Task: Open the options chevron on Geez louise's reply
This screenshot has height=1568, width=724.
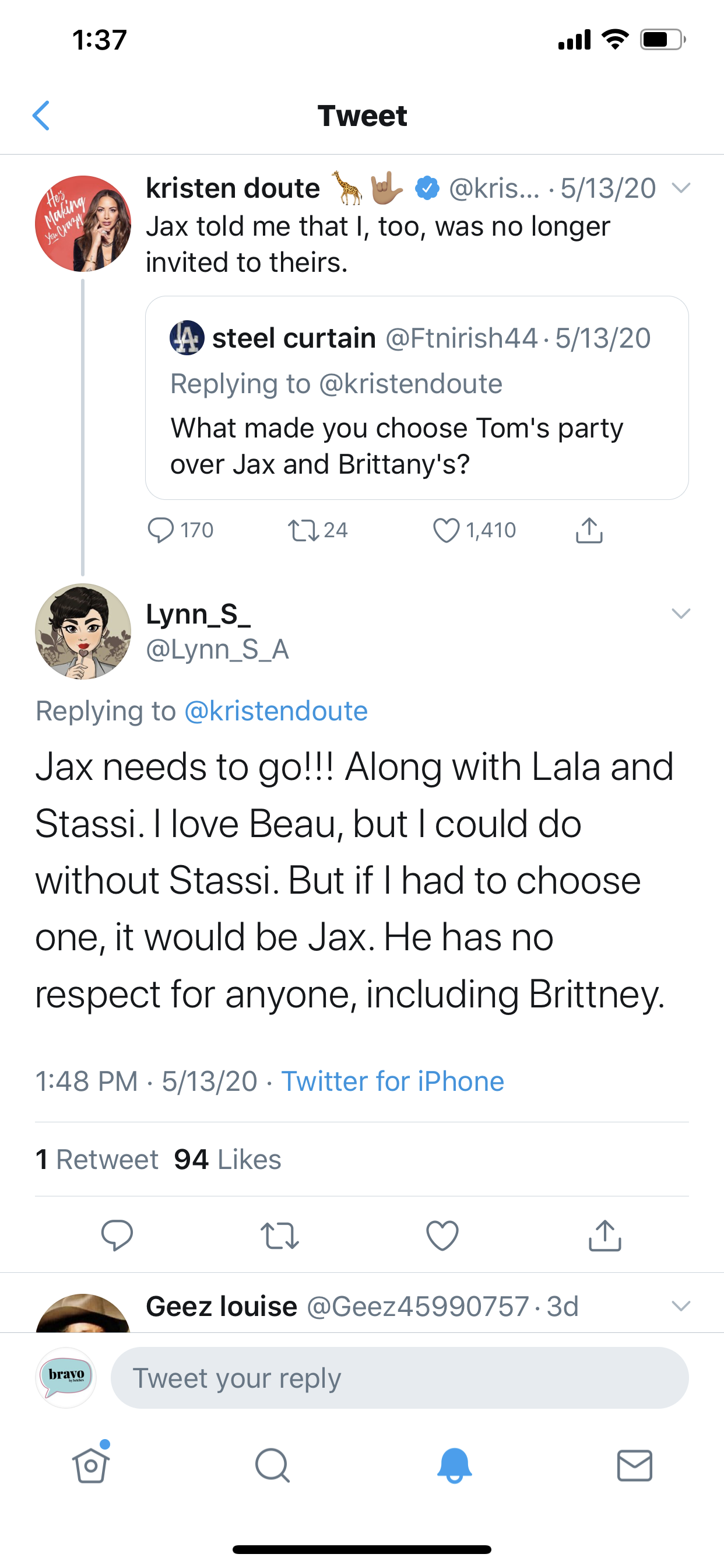Action: (680, 1305)
